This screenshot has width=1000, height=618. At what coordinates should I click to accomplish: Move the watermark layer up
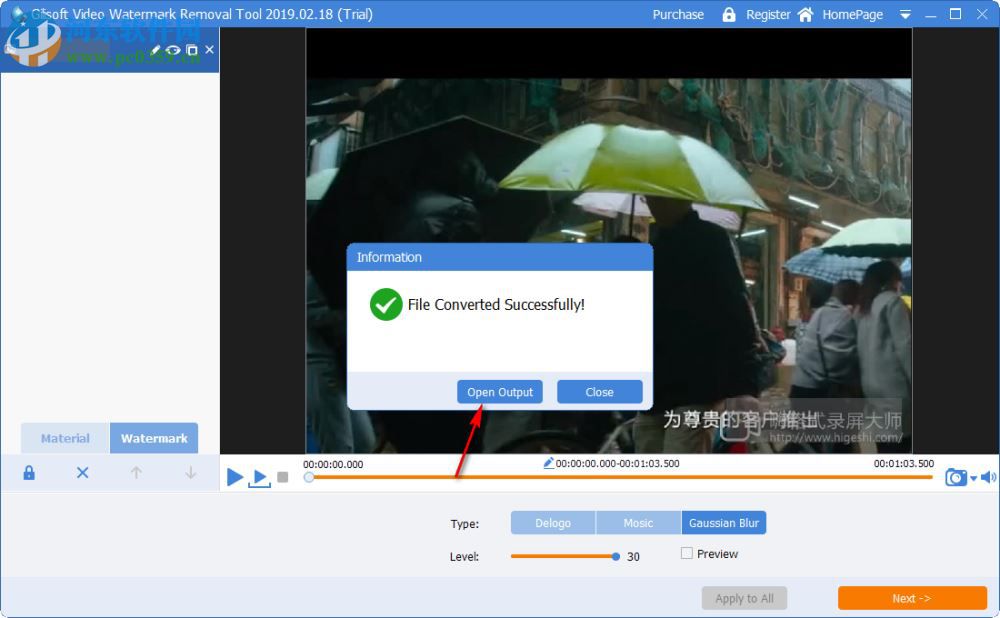136,472
